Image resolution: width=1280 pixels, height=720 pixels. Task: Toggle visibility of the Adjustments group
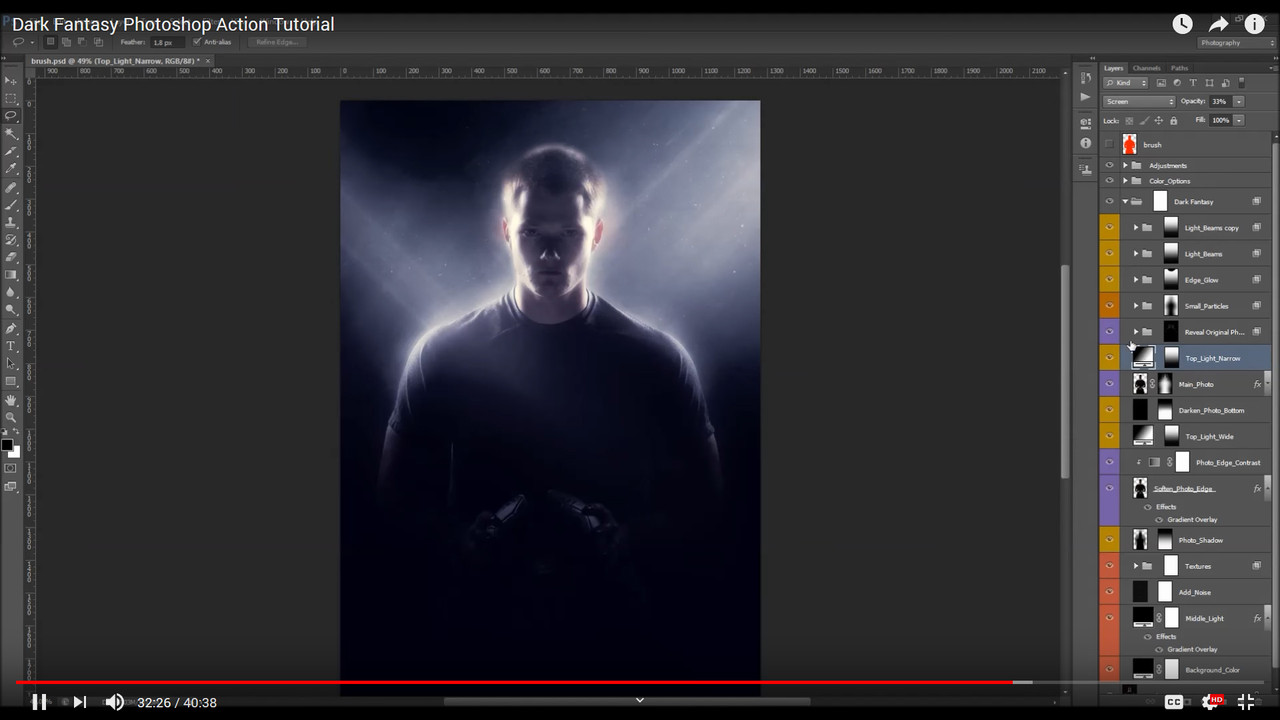tap(1109, 165)
